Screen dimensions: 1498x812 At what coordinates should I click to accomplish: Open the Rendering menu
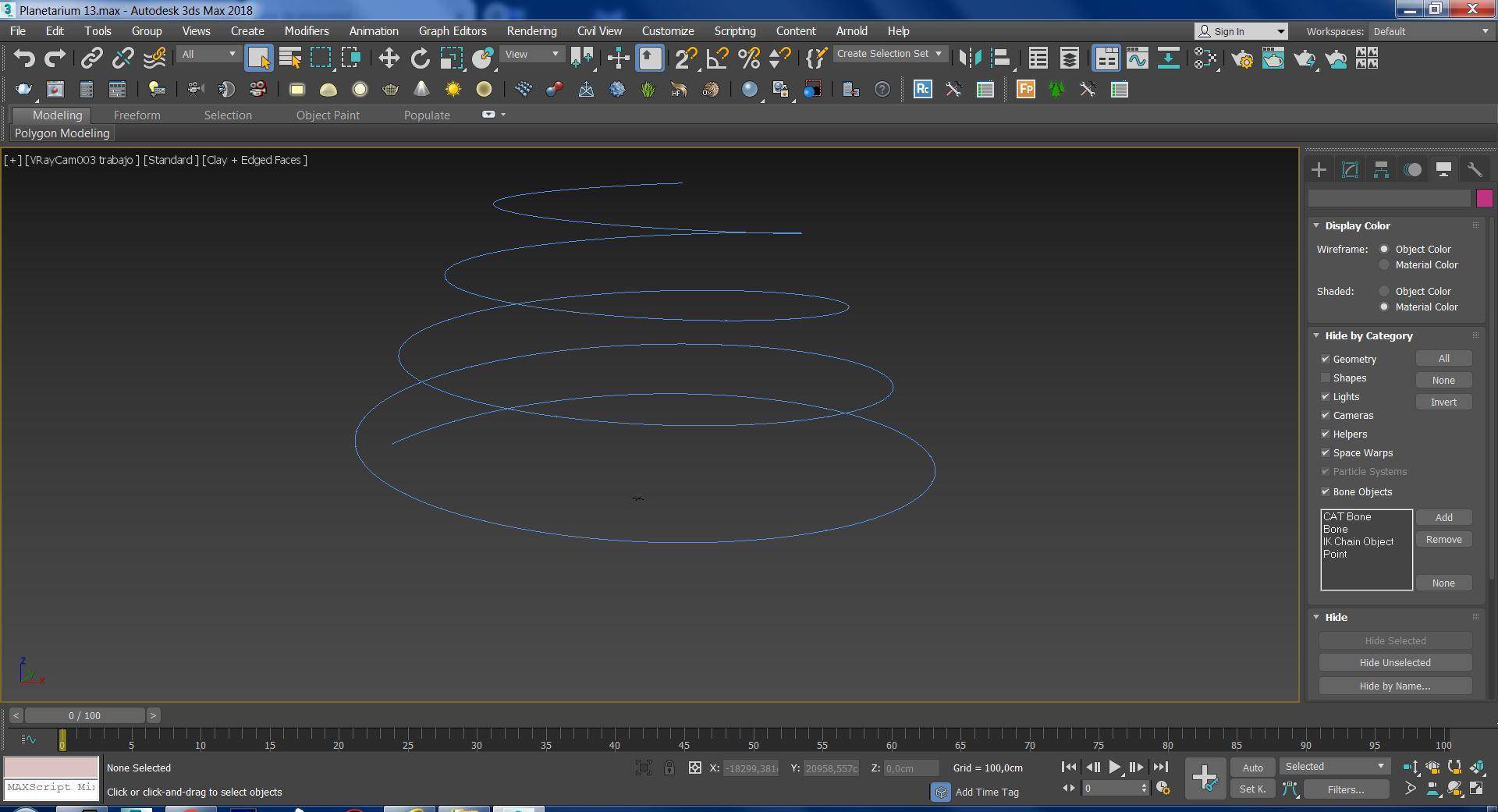pos(531,31)
